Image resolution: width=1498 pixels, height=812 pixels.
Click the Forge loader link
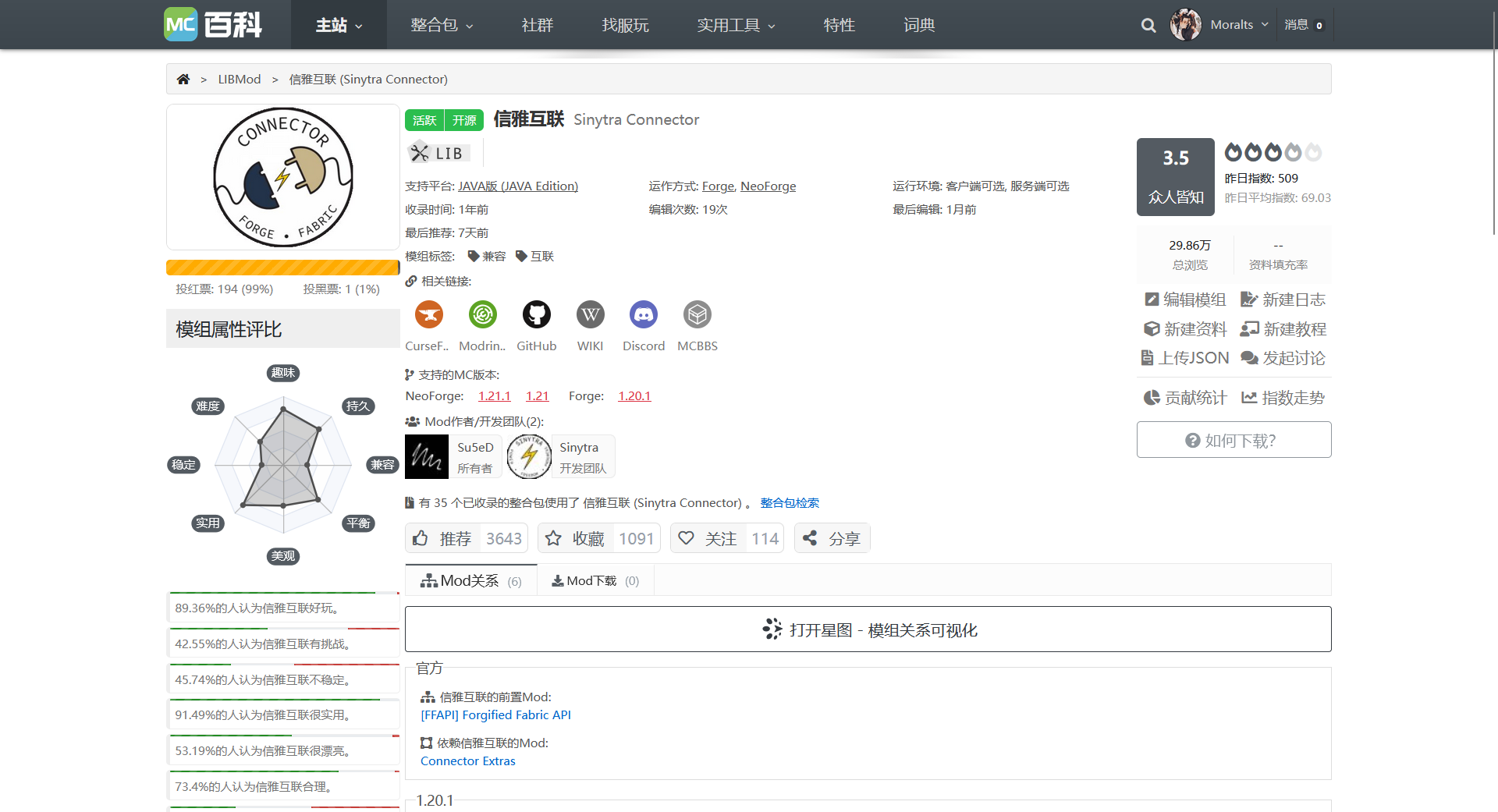718,186
